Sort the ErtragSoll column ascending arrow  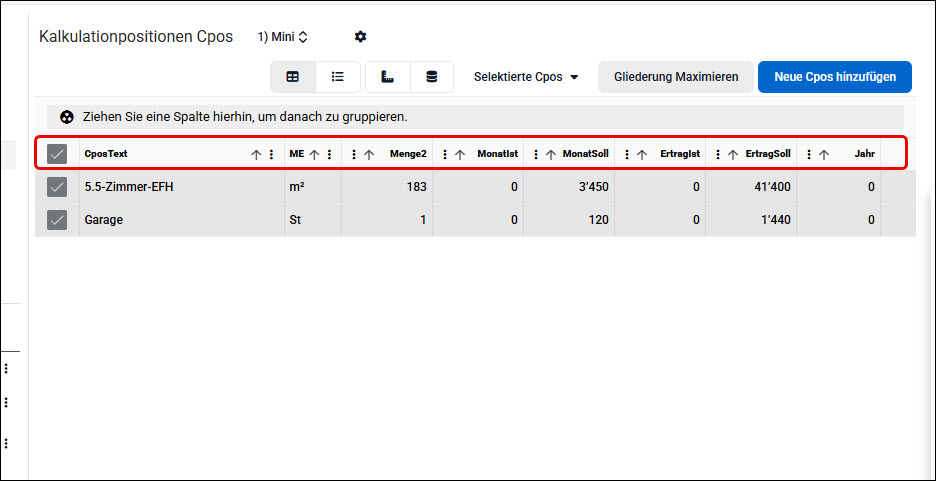(733, 155)
